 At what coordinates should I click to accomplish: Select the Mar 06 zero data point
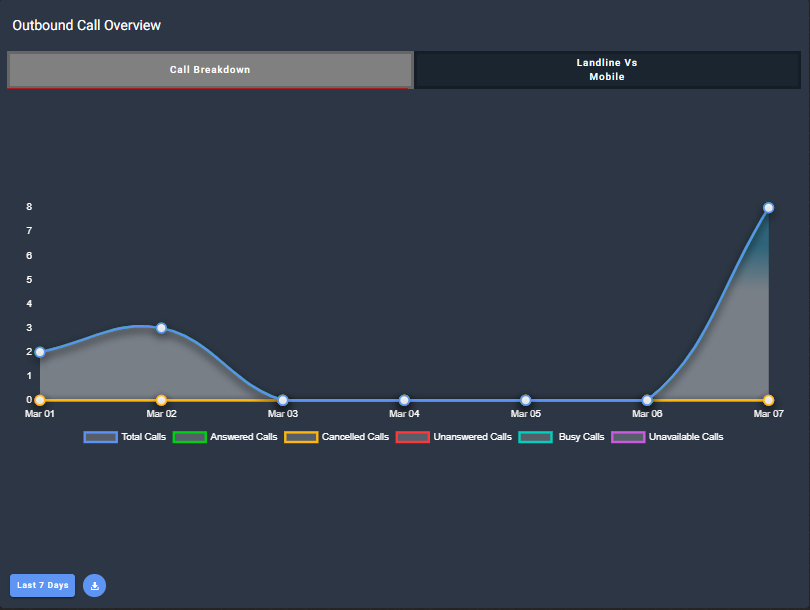[x=647, y=400]
